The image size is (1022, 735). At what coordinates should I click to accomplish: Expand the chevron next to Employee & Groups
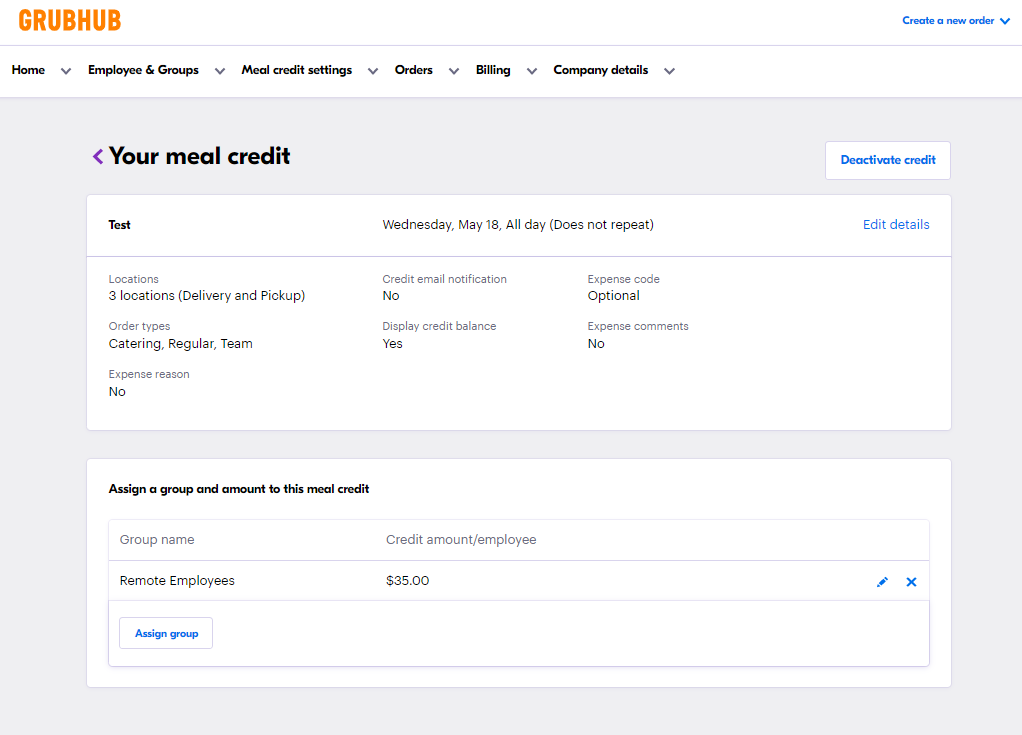pyautogui.click(x=220, y=71)
